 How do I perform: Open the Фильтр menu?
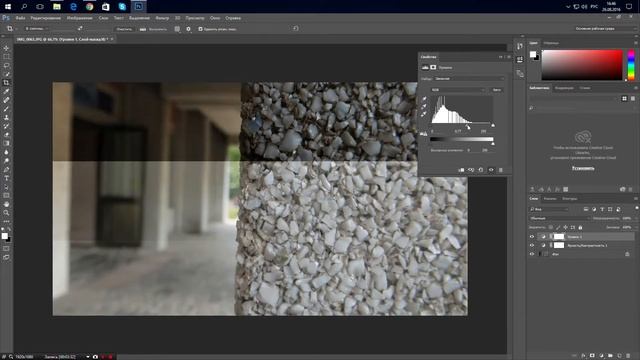pos(162,18)
